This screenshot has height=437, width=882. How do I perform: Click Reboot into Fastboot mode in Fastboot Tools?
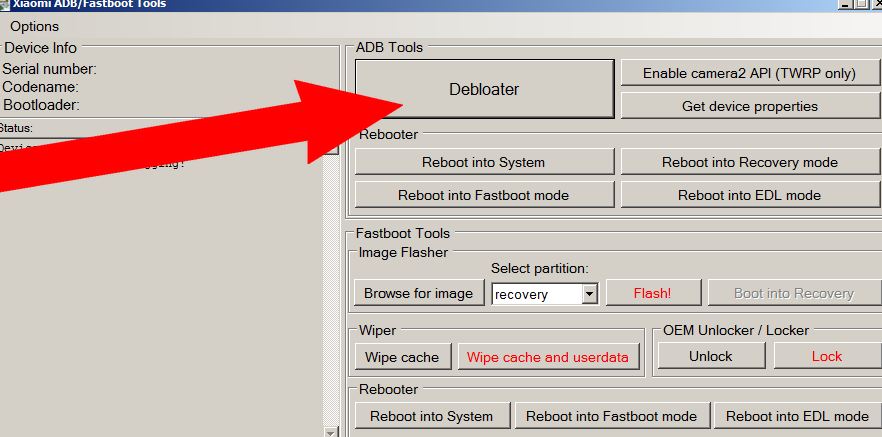tap(612, 416)
